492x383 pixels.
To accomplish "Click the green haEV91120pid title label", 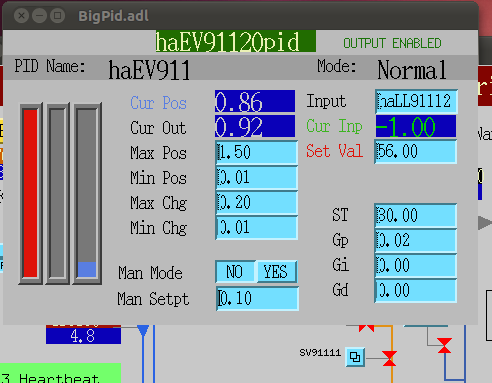I will (x=235, y=41).
